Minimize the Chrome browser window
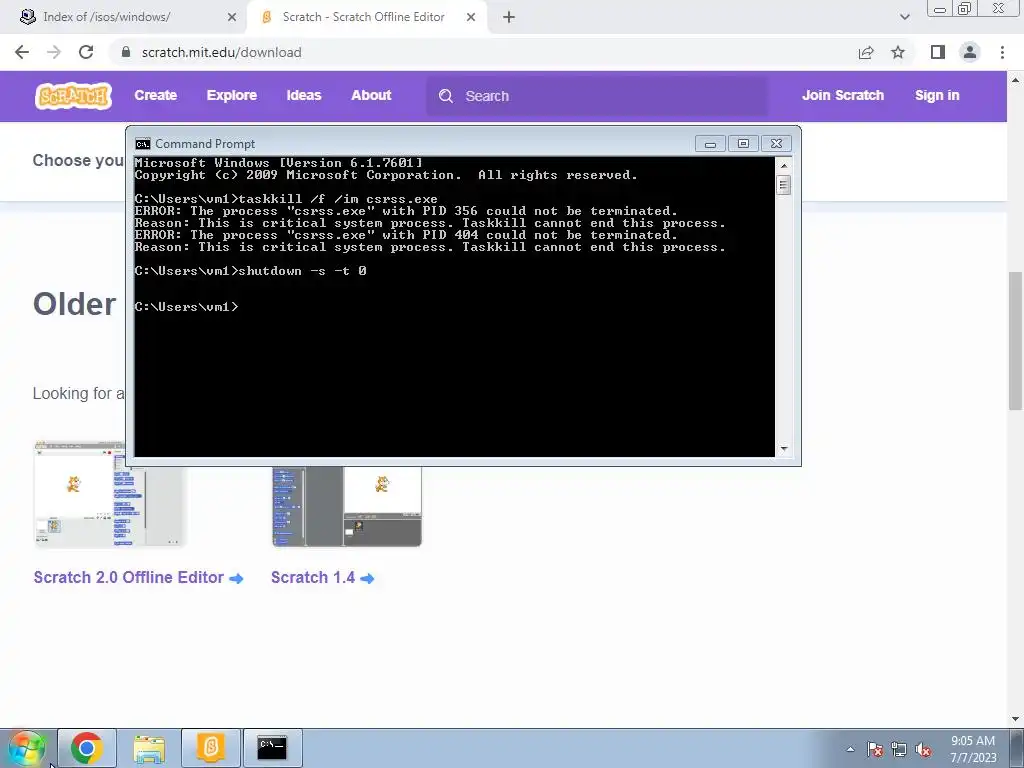Image resolution: width=1024 pixels, height=768 pixels. (940, 8)
